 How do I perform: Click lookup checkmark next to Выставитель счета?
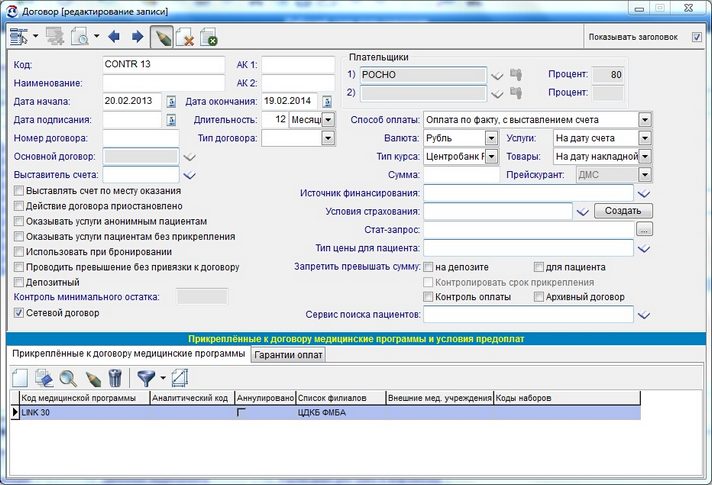tap(189, 175)
